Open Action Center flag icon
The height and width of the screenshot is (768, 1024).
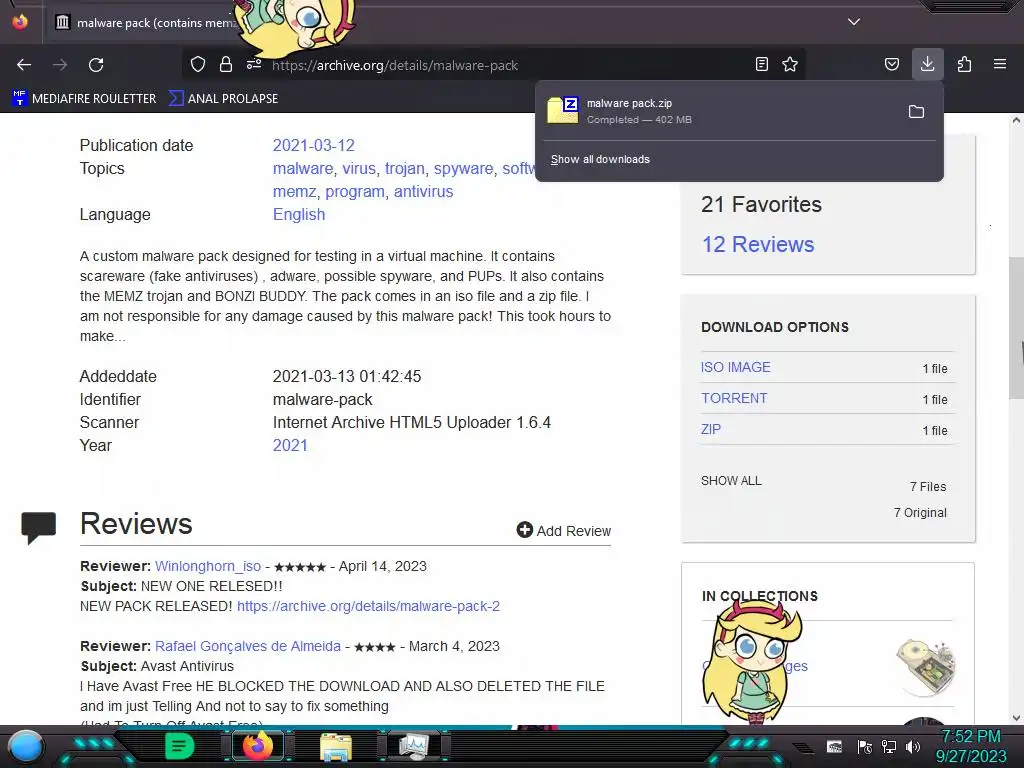[865, 747]
